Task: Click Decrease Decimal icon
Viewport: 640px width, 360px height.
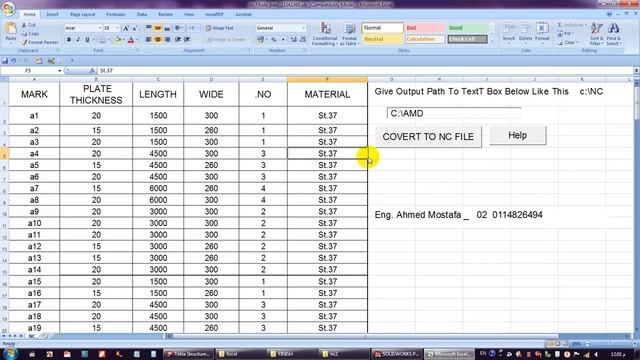Action: [x=302, y=40]
